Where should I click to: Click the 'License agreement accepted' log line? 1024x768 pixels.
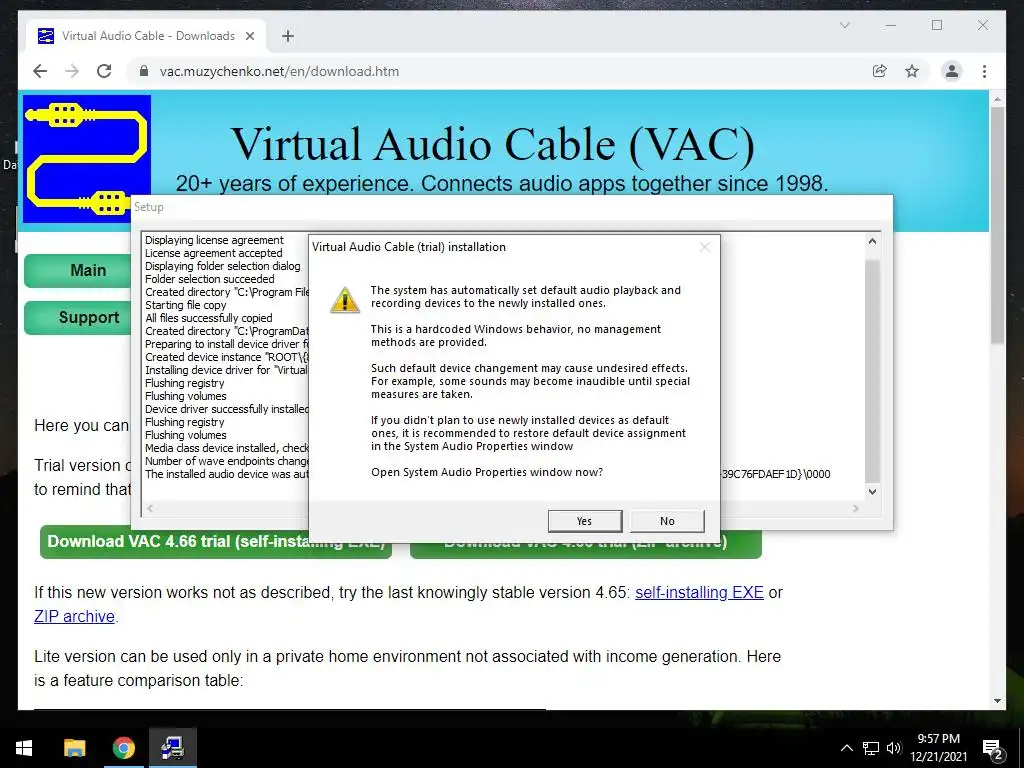pos(214,253)
